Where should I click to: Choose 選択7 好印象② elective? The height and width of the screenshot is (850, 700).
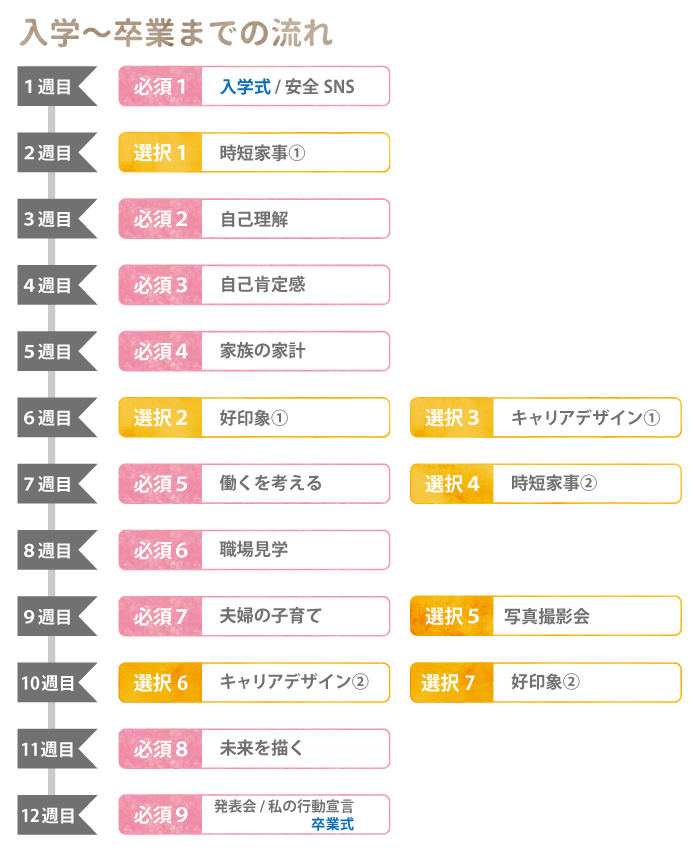click(545, 682)
